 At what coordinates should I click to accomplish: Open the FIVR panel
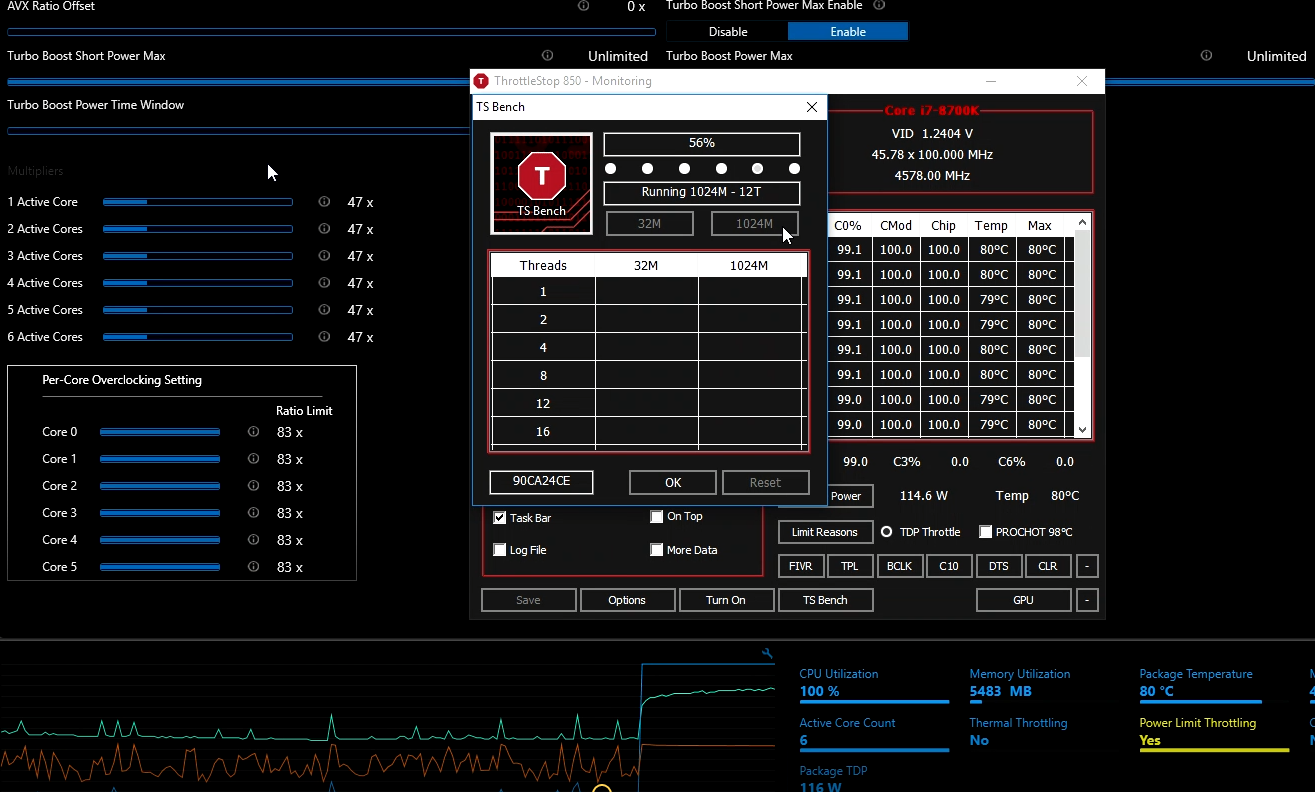[800, 566]
